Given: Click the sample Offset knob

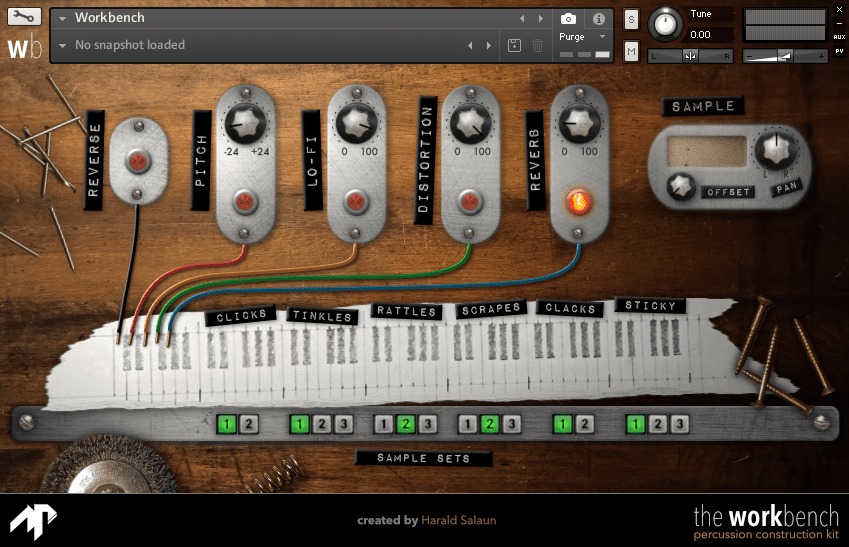Looking at the screenshot, I should tap(681, 187).
